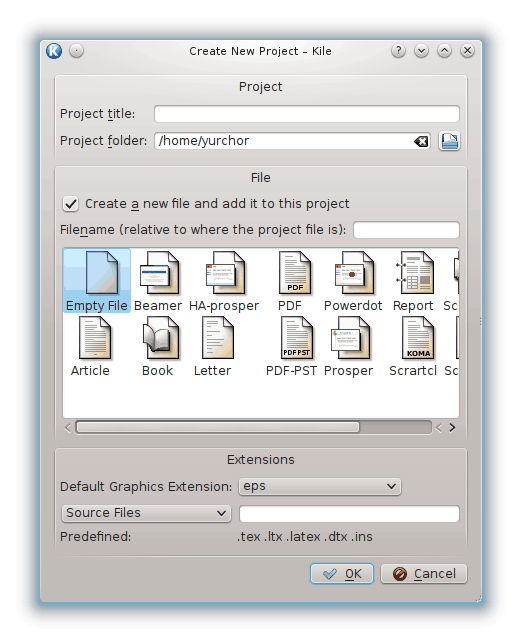The height and width of the screenshot is (642, 522).
Task: Choose the Beamer template icon
Action: tap(158, 281)
